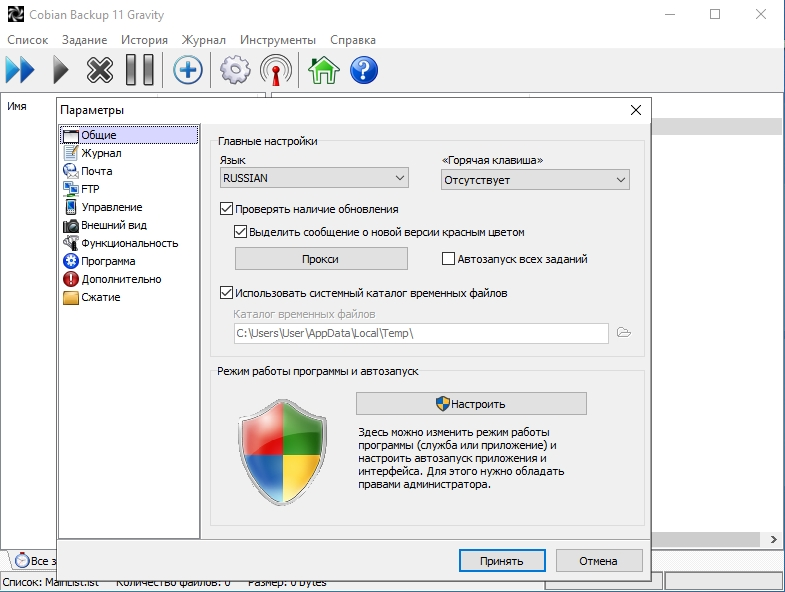Open the Язык RUSSIAN dropdown
785x592 pixels.
(314, 178)
